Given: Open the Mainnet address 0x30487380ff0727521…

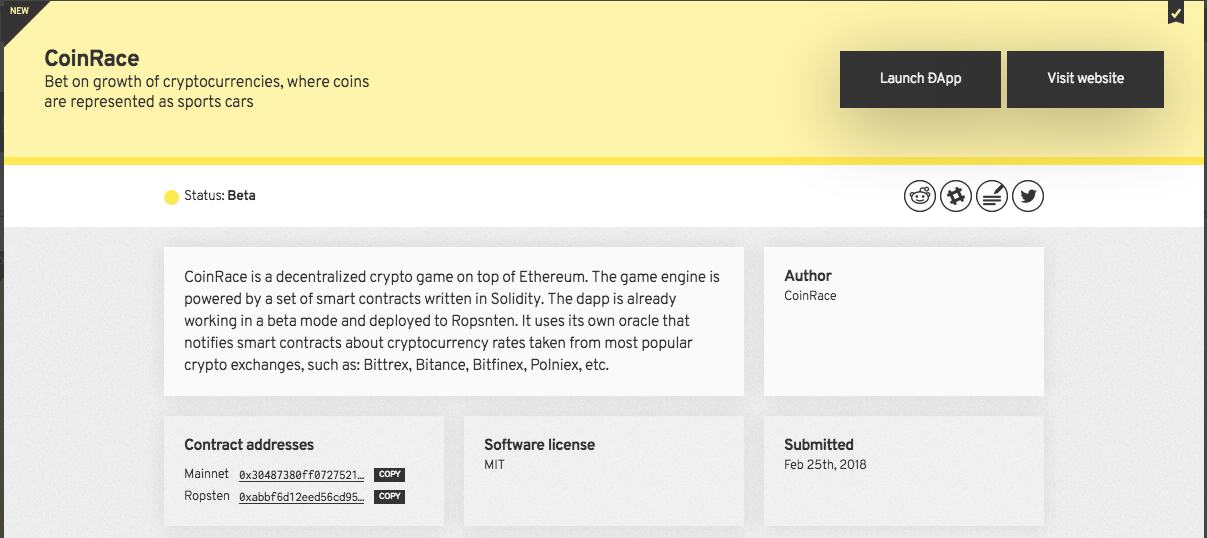Looking at the screenshot, I should (302, 475).
